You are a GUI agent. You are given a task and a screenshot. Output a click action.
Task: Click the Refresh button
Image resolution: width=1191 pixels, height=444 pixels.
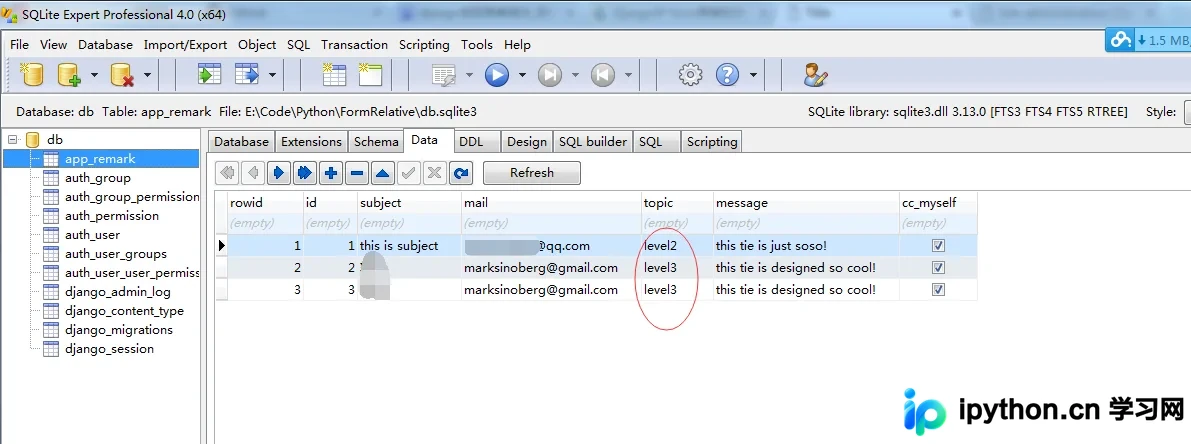tap(532, 173)
